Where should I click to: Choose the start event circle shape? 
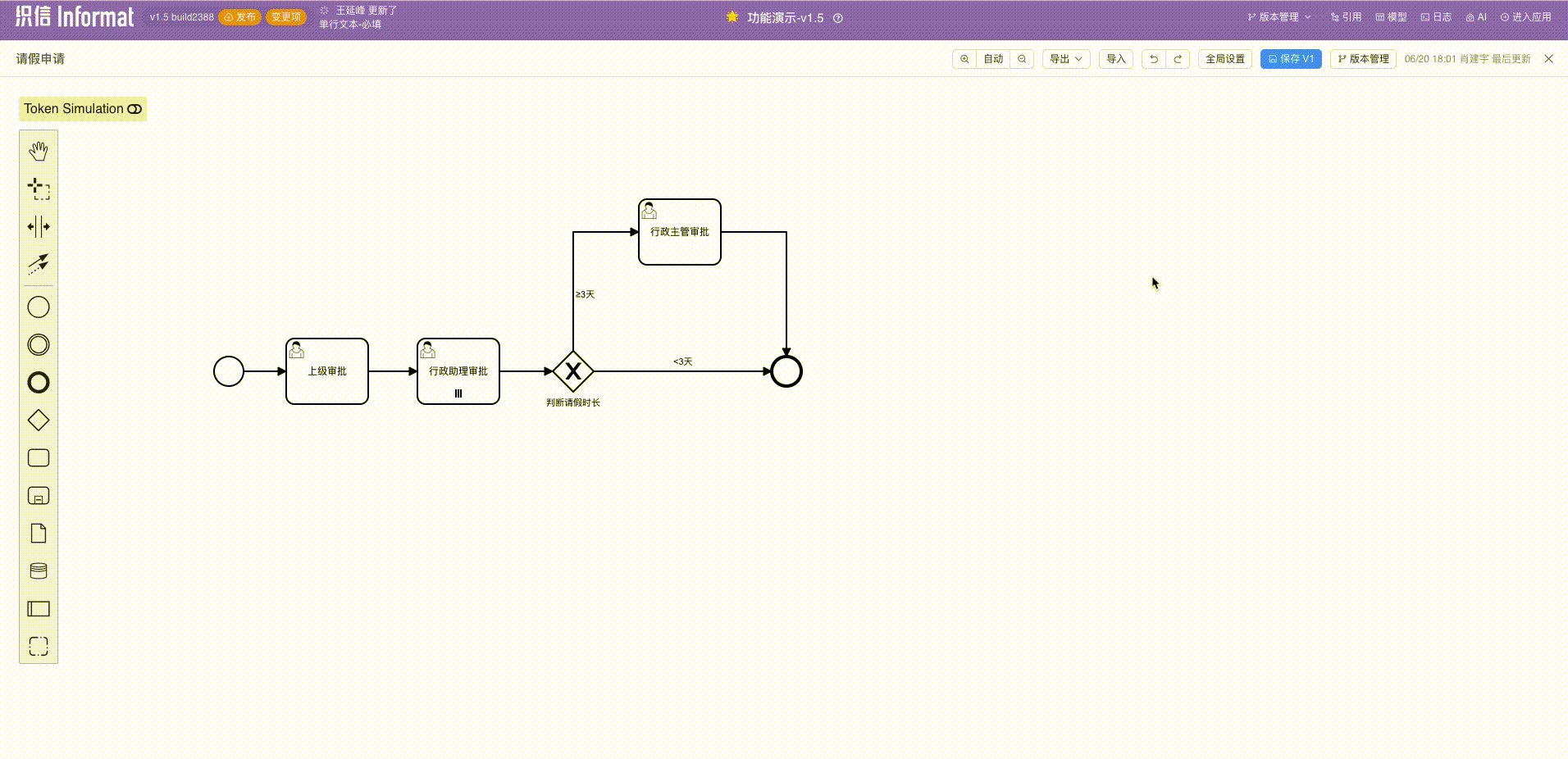pyautogui.click(x=38, y=307)
